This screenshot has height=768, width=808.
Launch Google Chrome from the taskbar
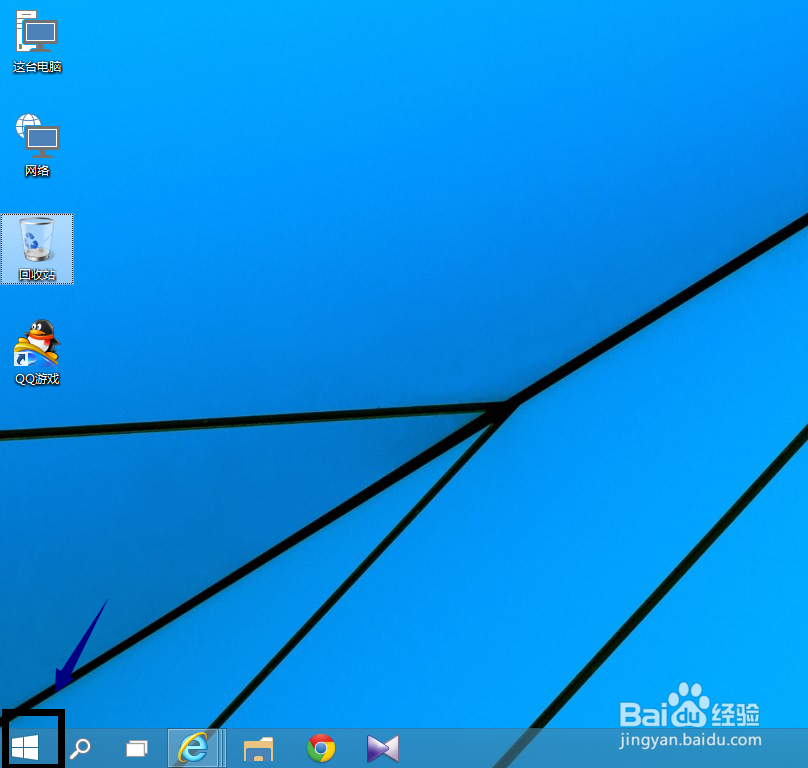pyautogui.click(x=321, y=748)
